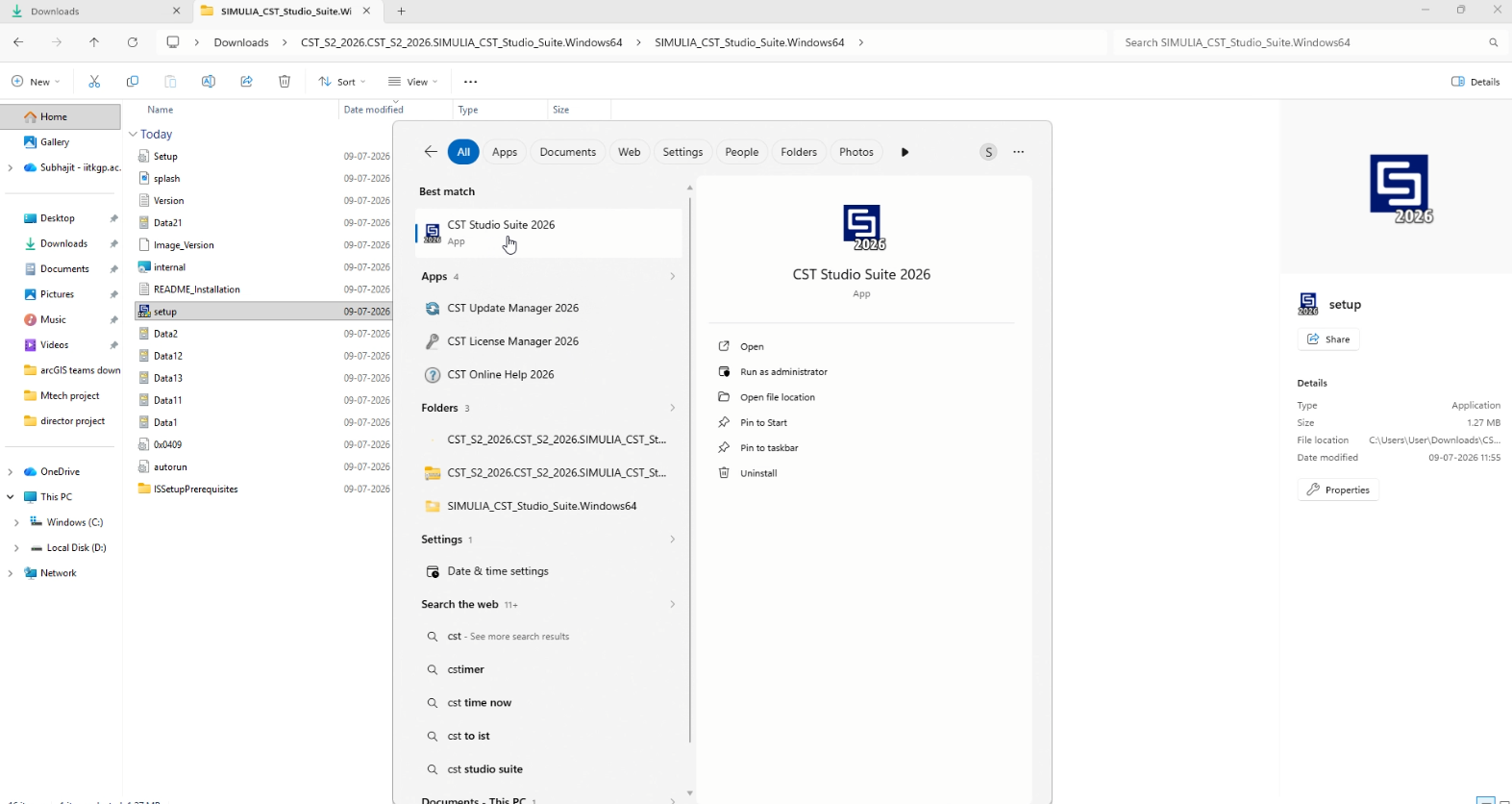The height and width of the screenshot is (804, 1512).
Task: Go back with search panel arrow
Action: pos(431,151)
